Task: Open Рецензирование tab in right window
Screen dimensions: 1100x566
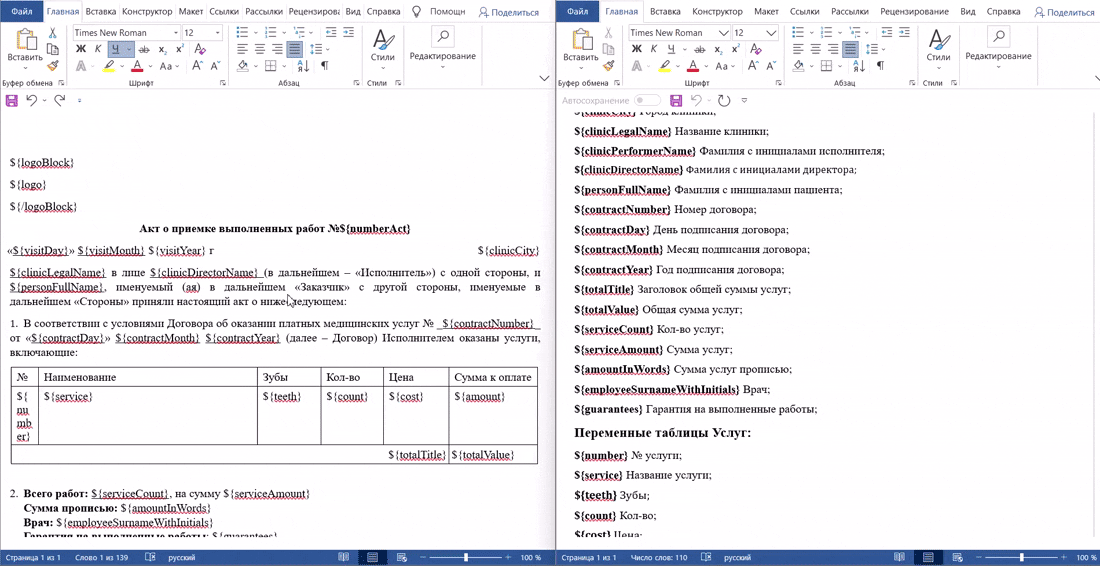Action: coord(915,12)
